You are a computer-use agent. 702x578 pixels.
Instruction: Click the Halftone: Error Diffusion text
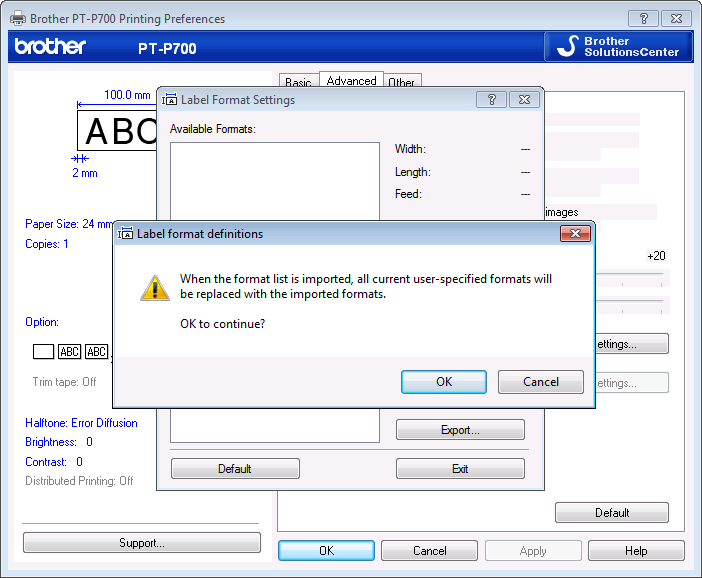(81, 423)
